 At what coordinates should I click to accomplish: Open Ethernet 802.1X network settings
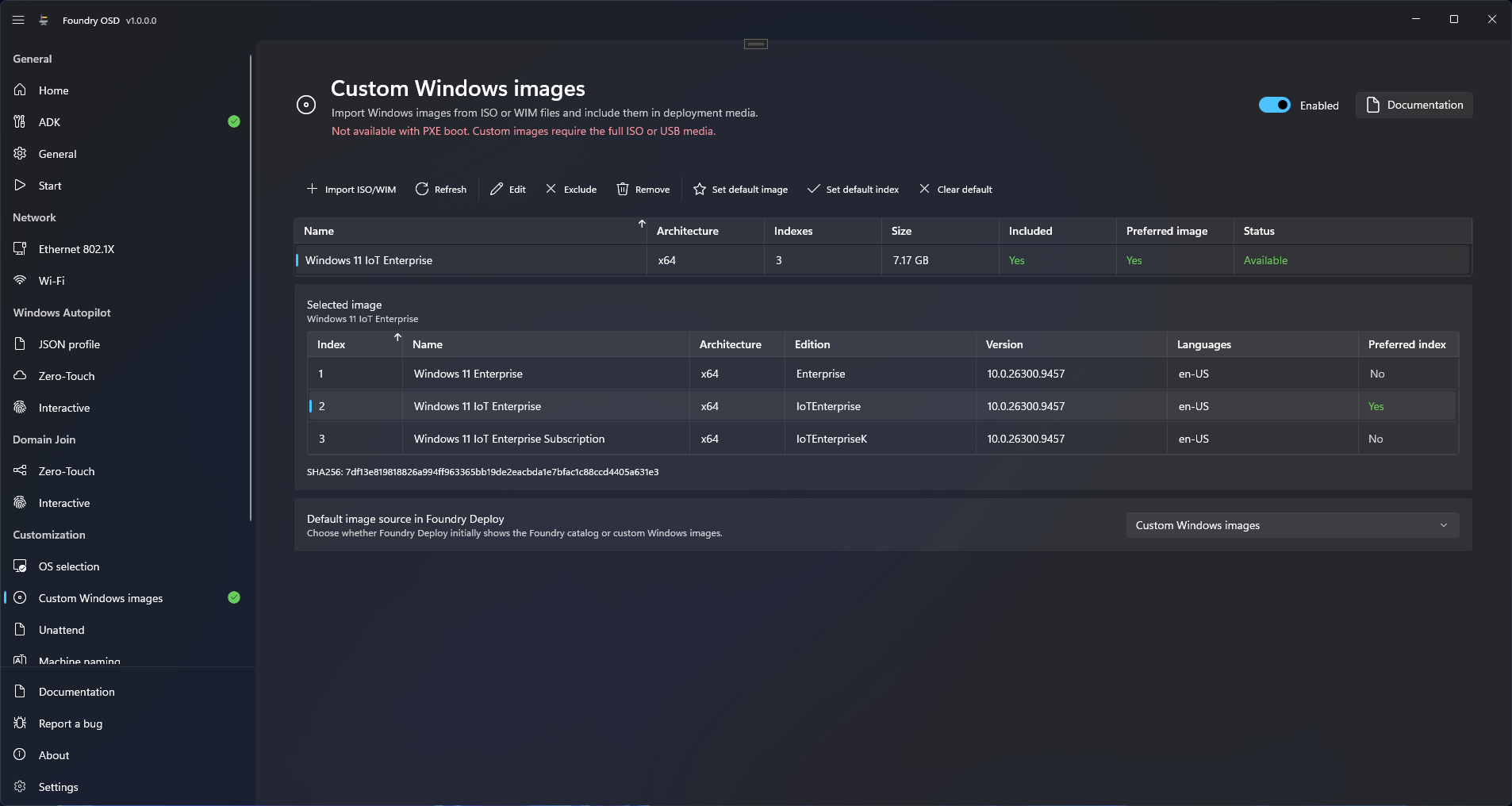[127, 249]
